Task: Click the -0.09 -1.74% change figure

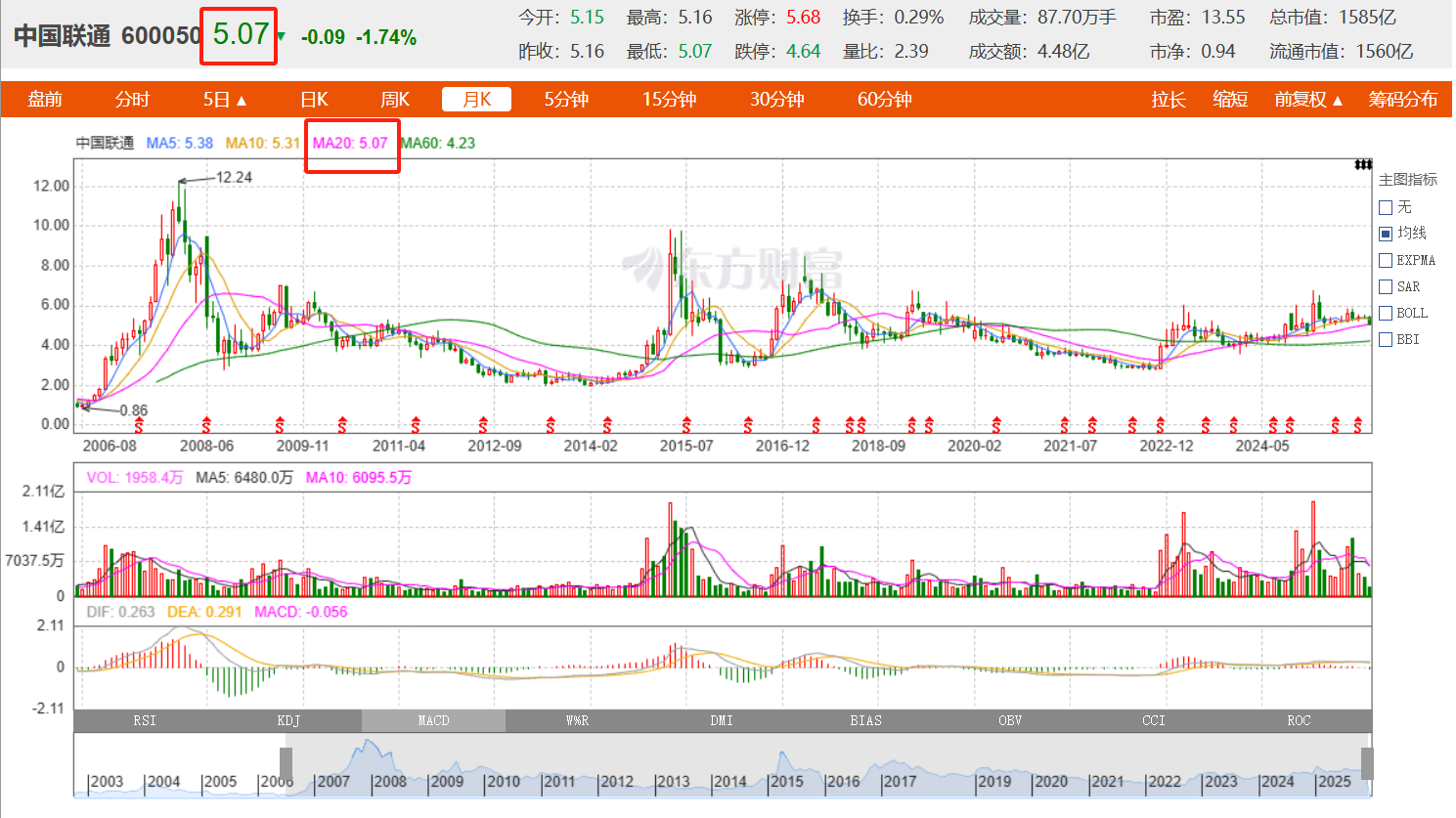Action: point(359,37)
